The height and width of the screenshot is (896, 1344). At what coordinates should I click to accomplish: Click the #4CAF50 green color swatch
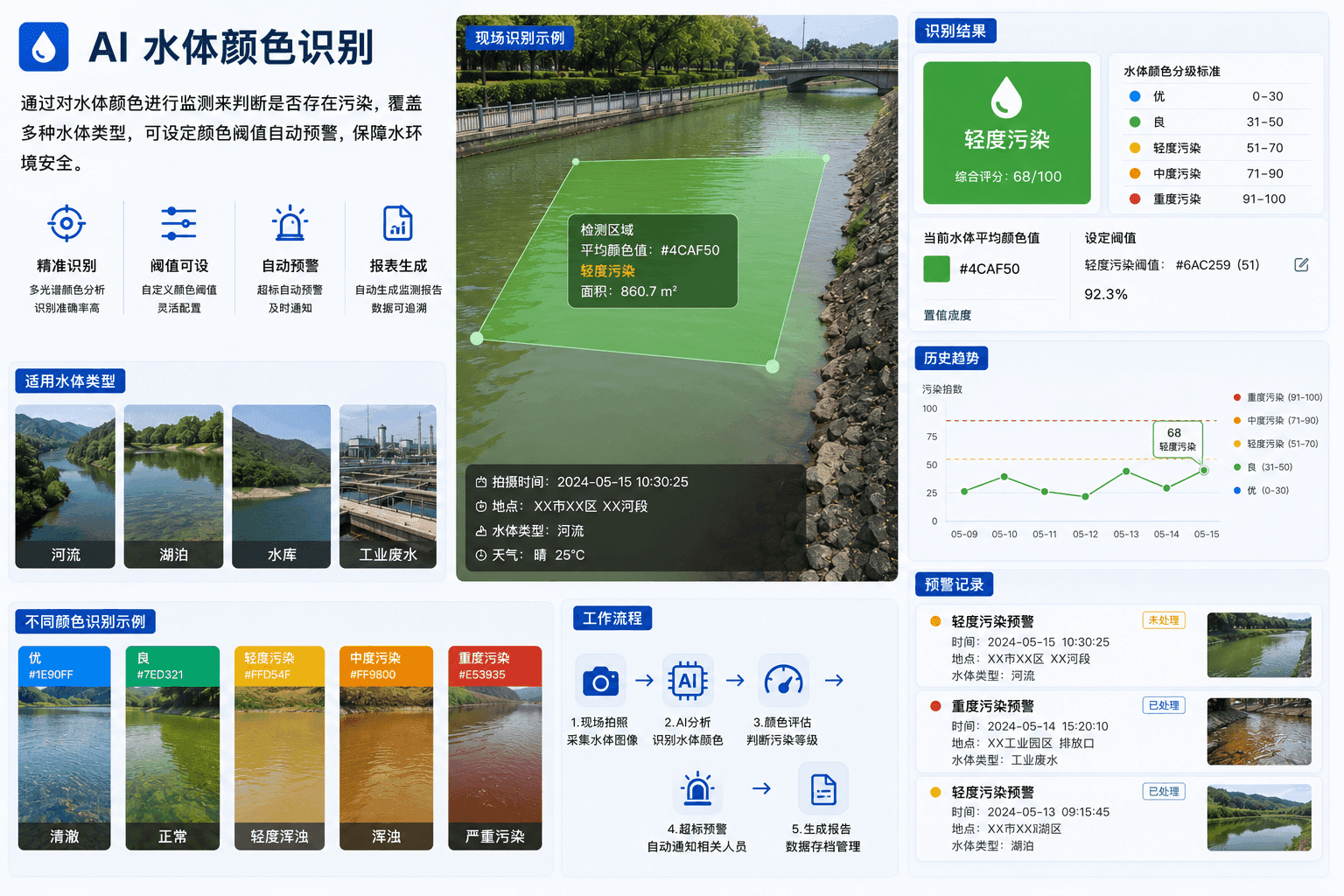[937, 269]
